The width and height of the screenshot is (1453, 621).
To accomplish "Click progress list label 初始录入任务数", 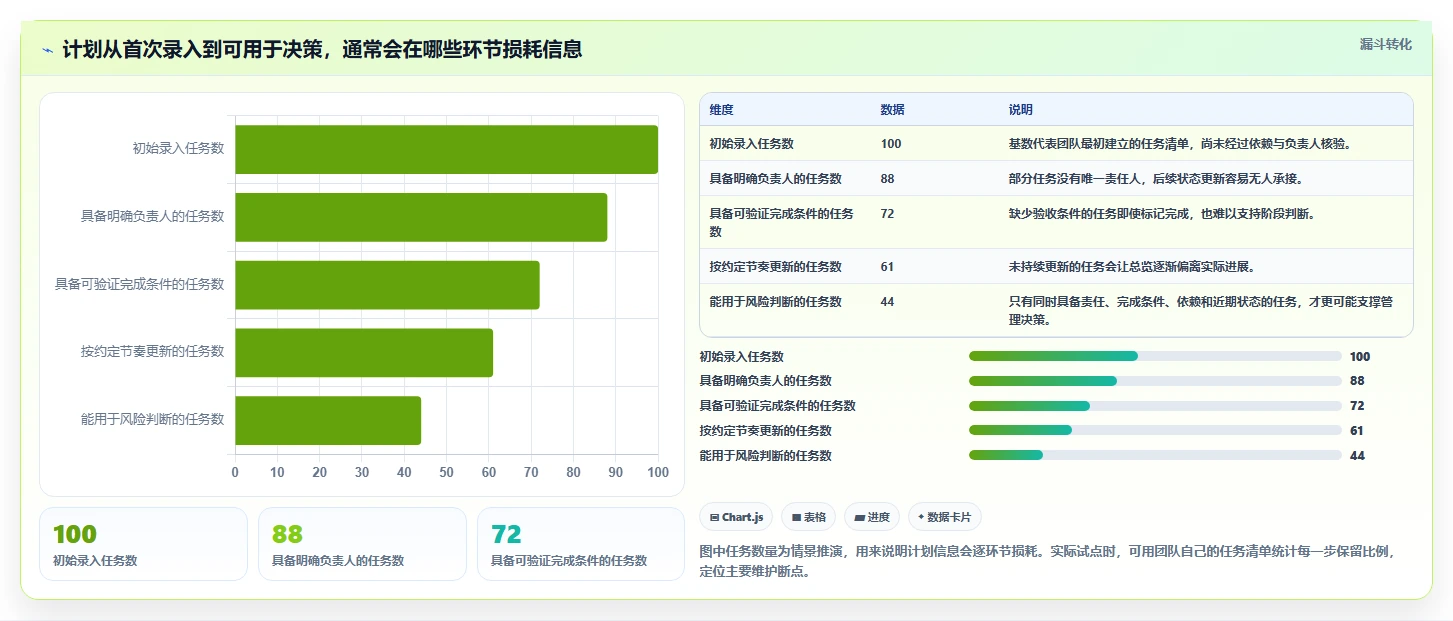I will [742, 356].
